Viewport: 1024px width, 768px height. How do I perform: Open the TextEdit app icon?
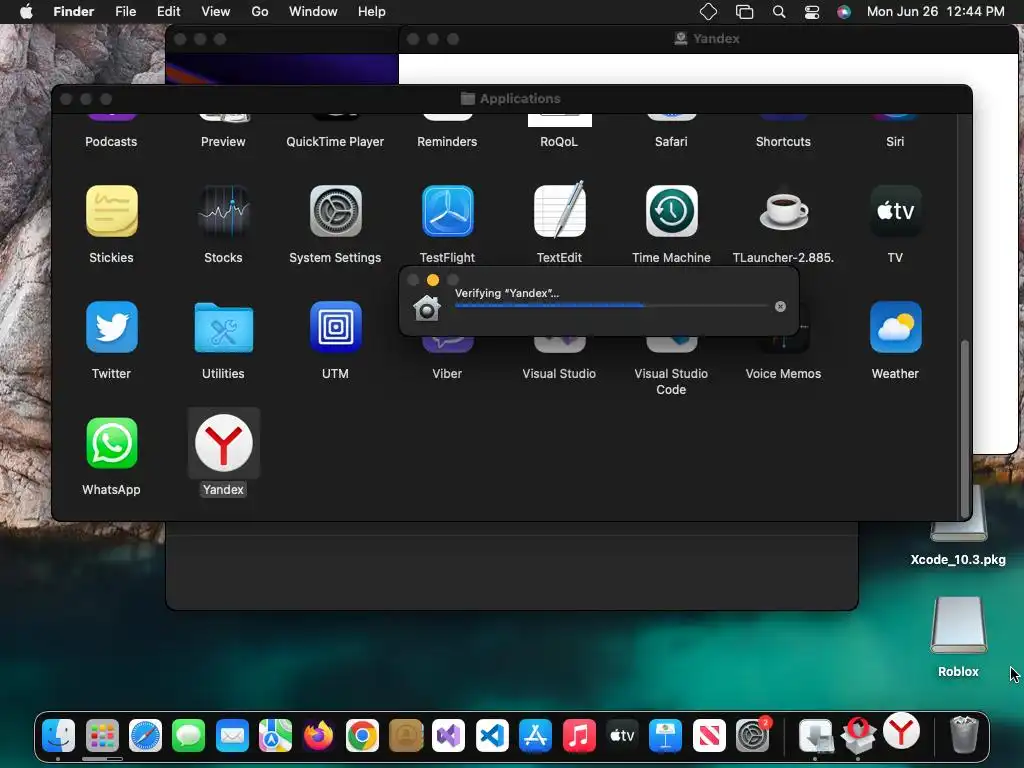pos(559,209)
